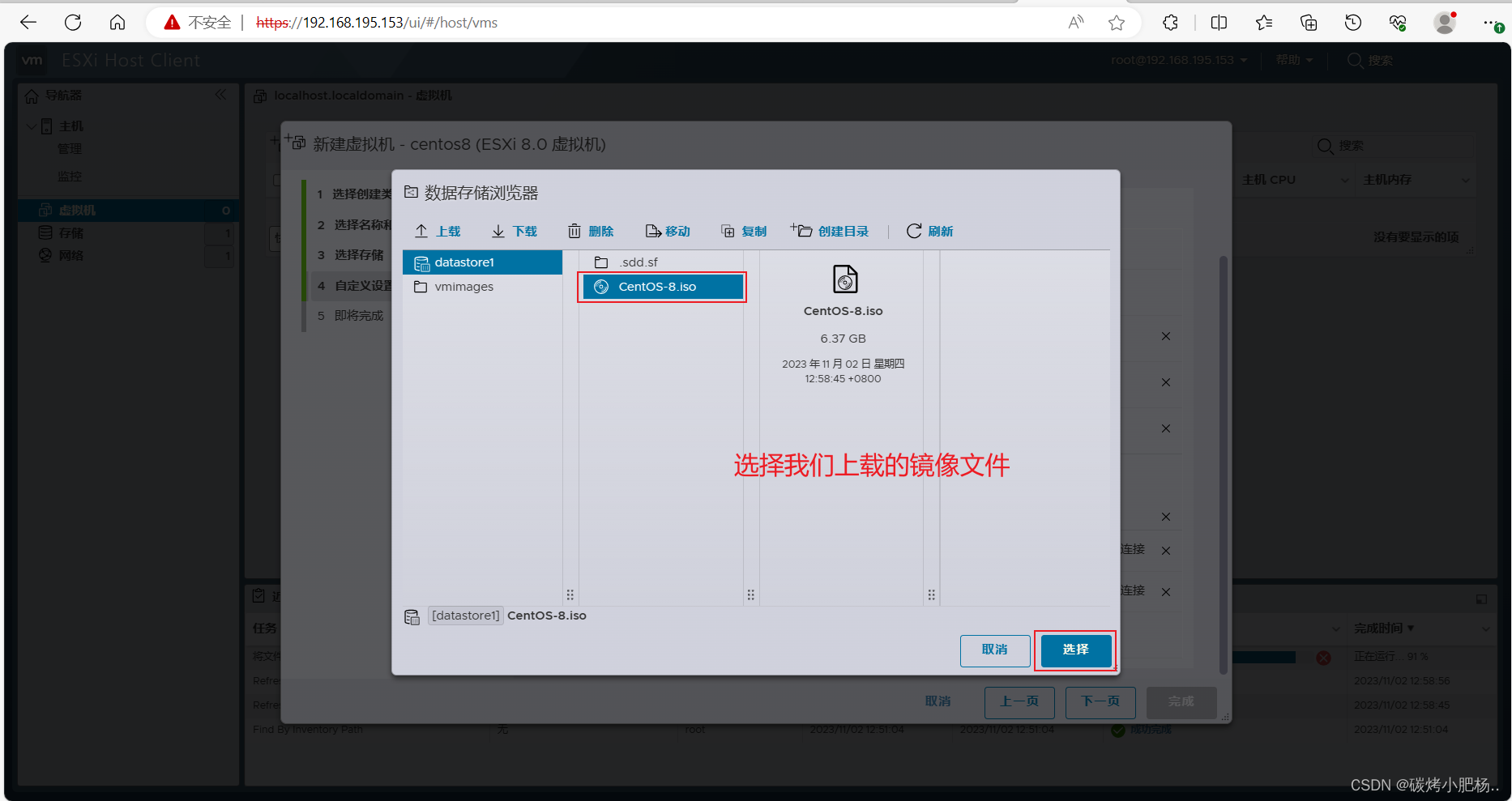
Task: Click the large CentOS-8.iso disc file icon
Action: [844, 279]
